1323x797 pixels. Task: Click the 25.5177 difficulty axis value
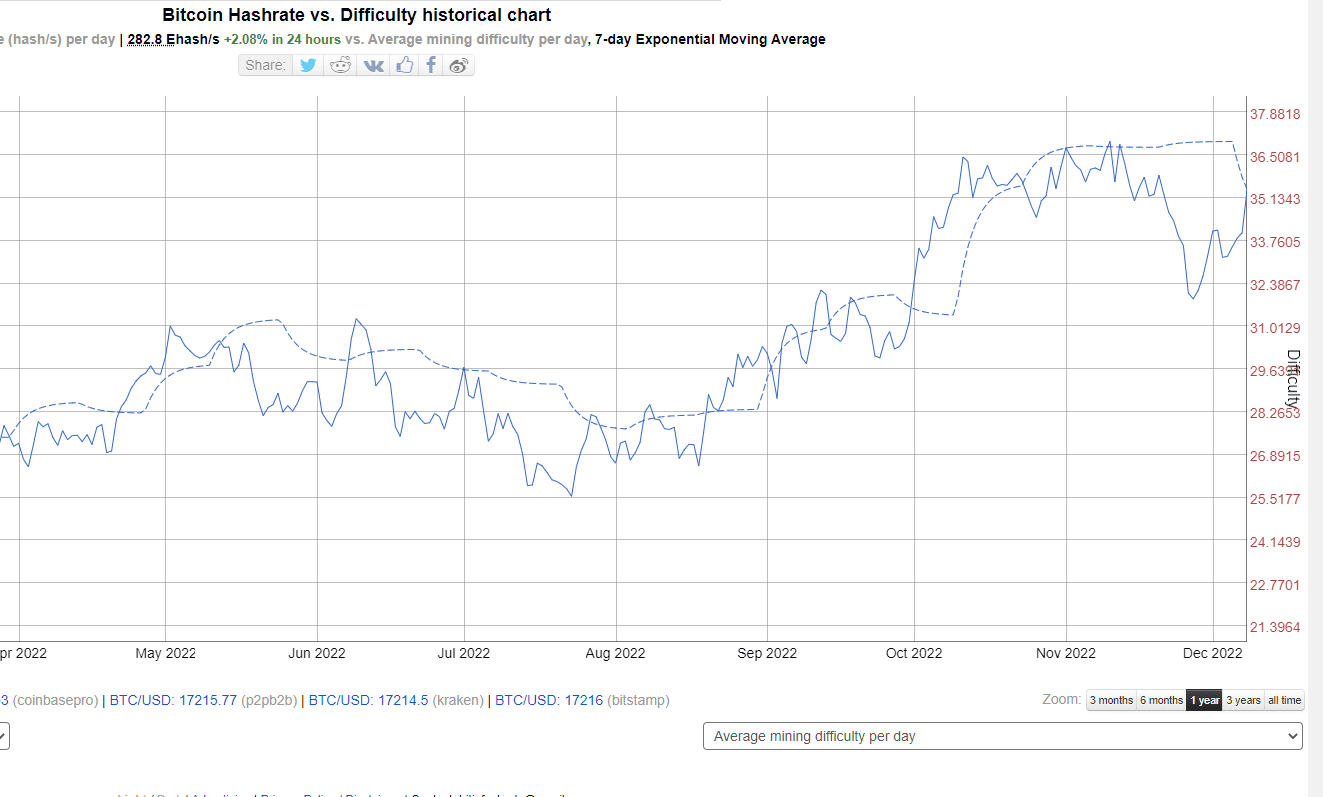pos(1276,499)
